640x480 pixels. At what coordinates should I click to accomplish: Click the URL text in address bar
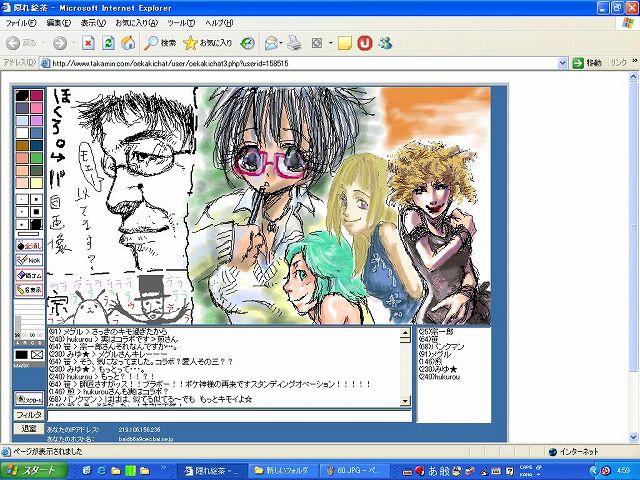(x=170, y=63)
